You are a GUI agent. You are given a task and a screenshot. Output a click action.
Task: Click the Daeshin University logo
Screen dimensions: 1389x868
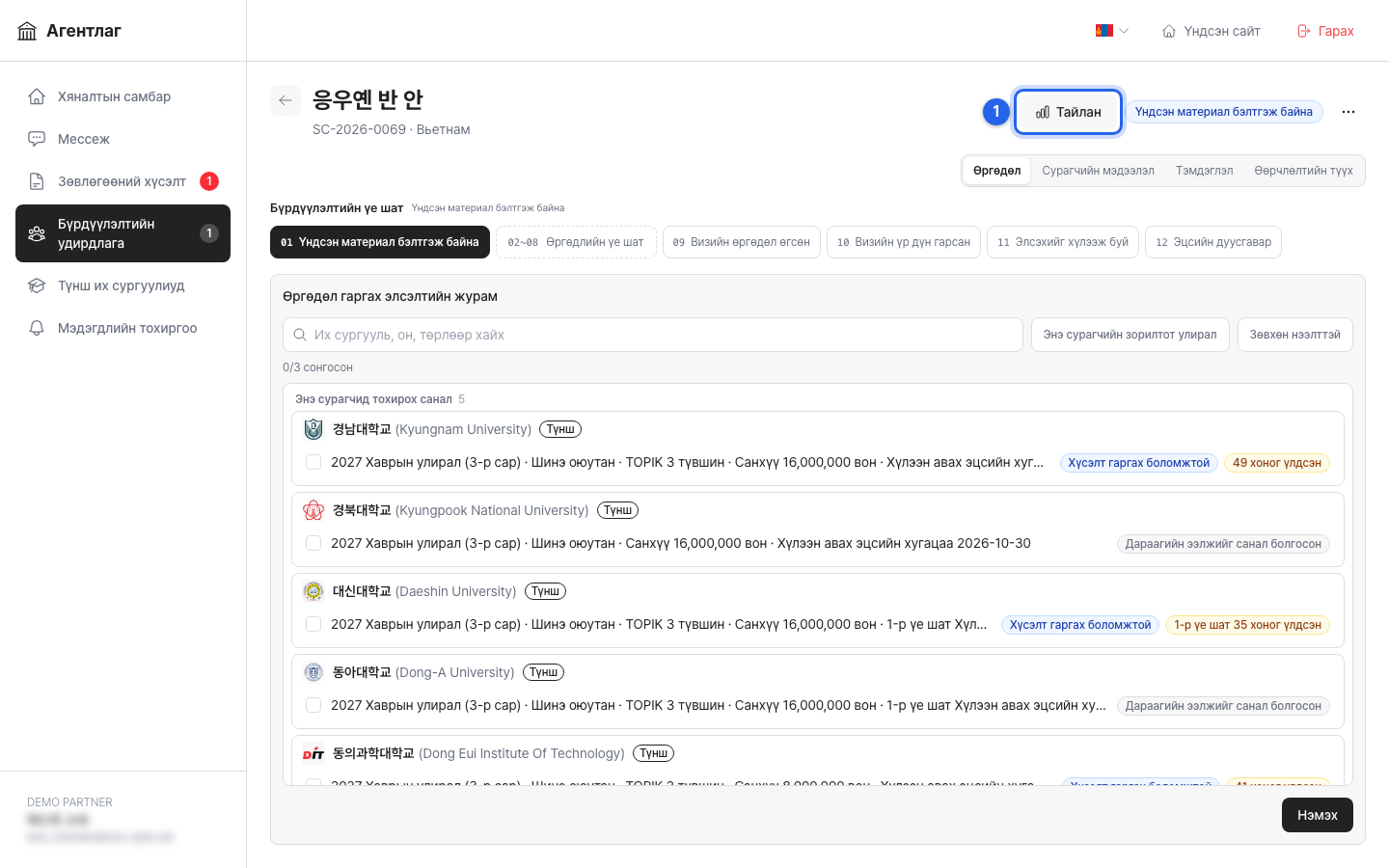(x=313, y=591)
